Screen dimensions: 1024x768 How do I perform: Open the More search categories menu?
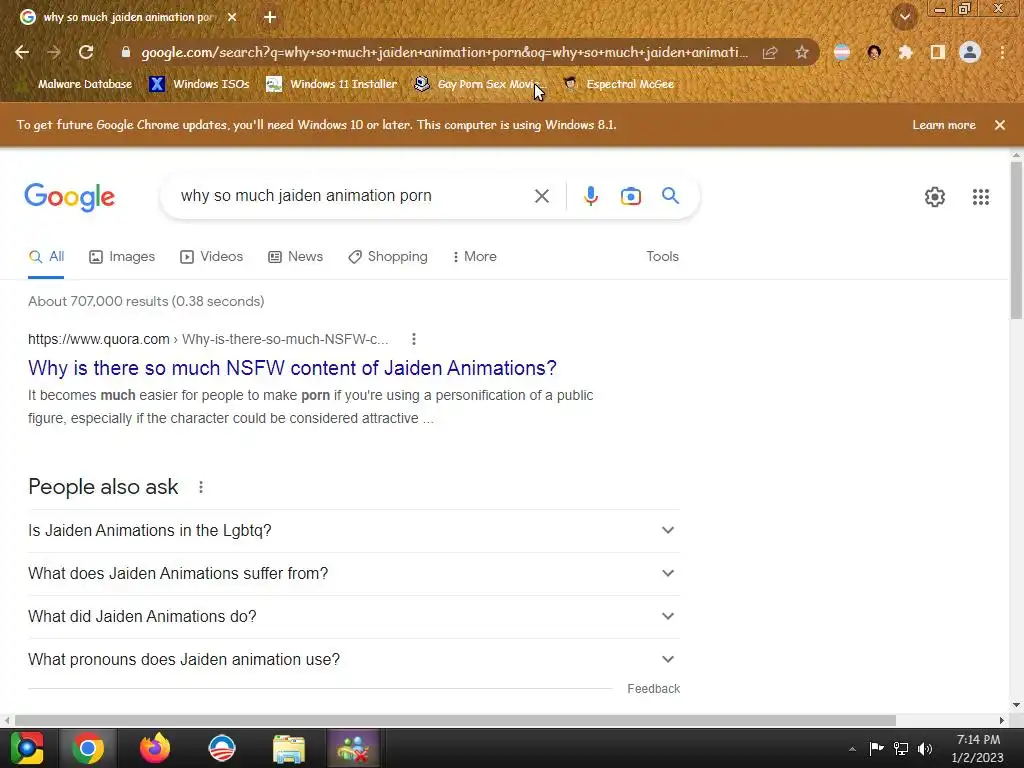click(475, 257)
